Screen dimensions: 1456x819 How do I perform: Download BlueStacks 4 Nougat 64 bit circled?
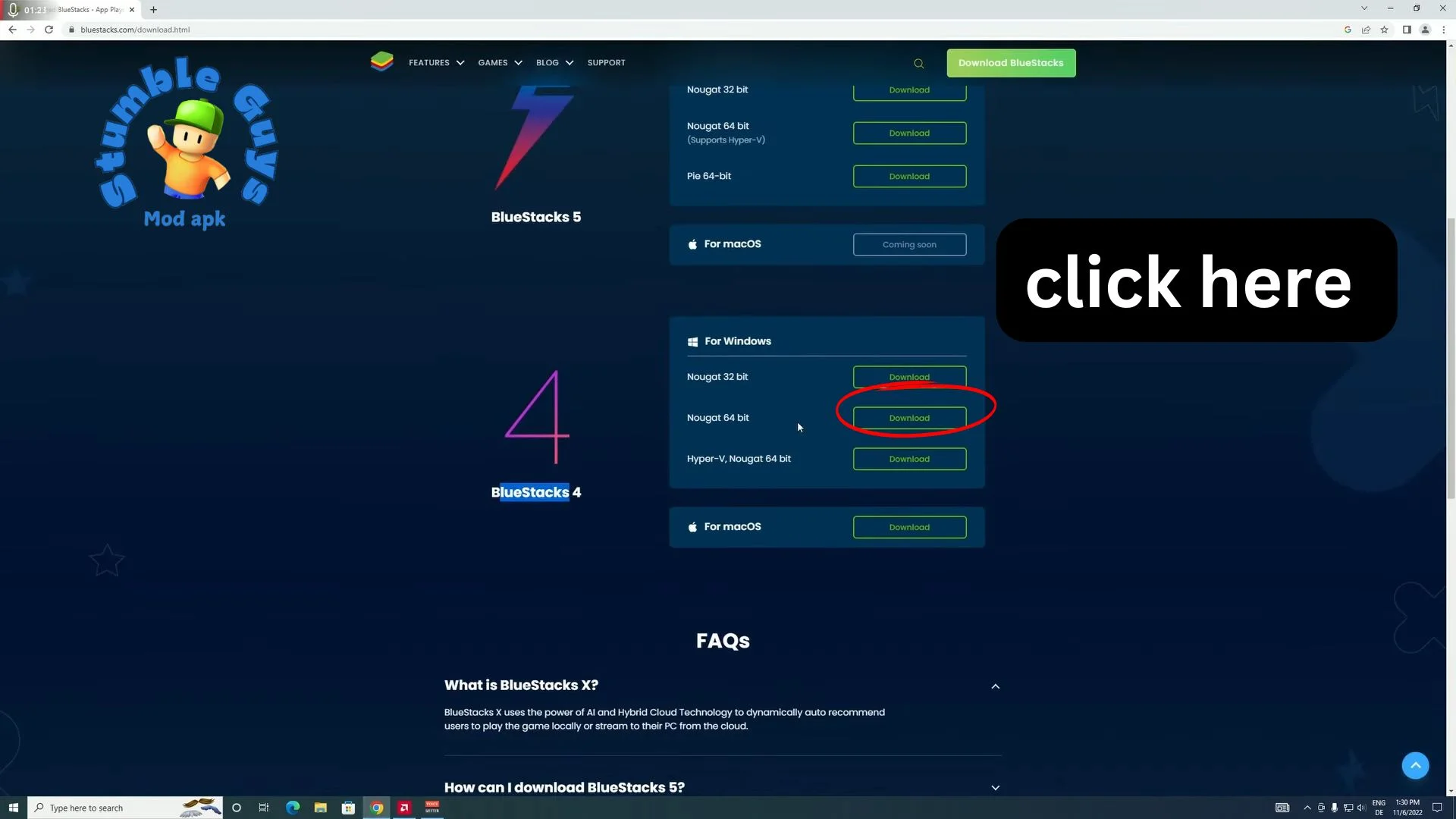click(x=909, y=417)
